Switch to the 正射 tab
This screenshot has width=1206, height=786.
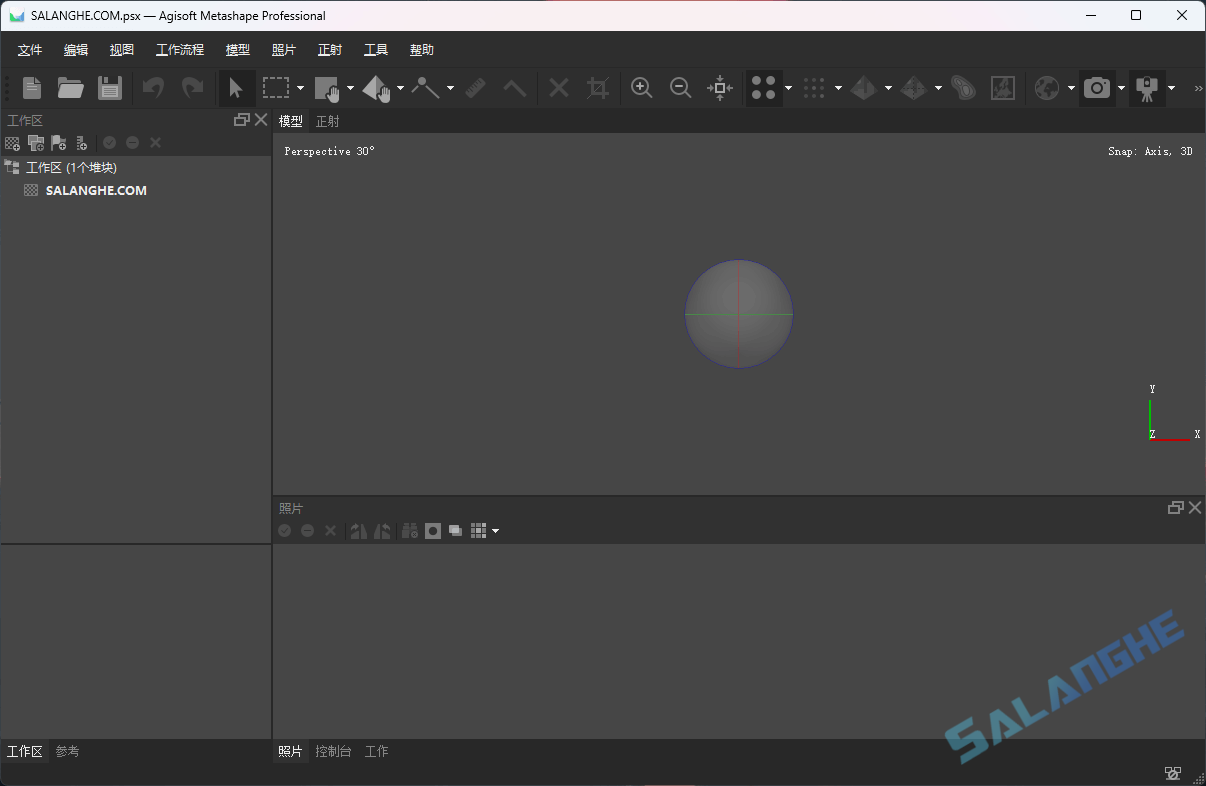click(x=327, y=120)
